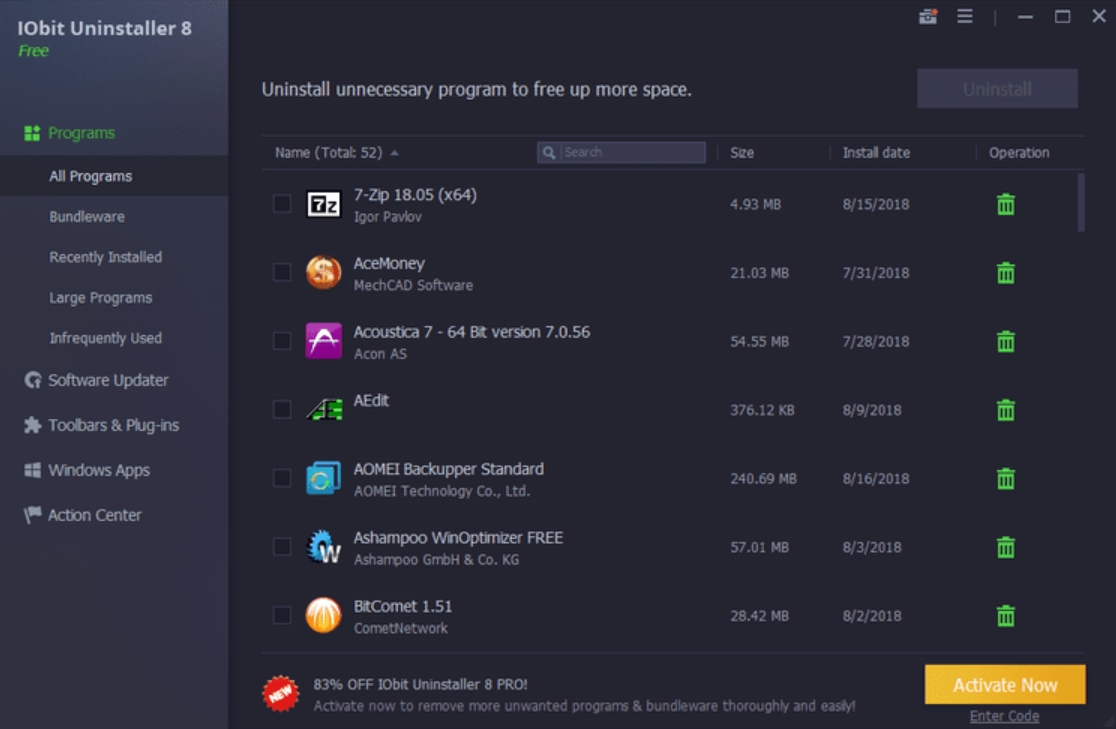
Task: Show Large Programs list
Action: (x=100, y=298)
